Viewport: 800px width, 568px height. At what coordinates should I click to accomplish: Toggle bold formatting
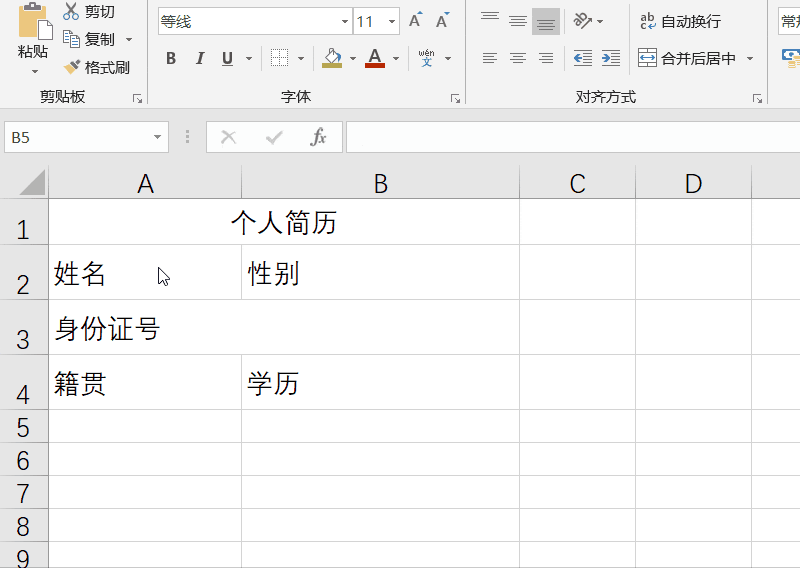[x=171, y=59]
